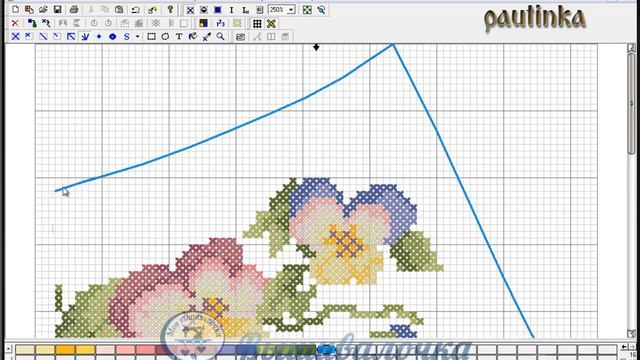
Task: Print the pattern with the printer icon
Action: point(74,9)
